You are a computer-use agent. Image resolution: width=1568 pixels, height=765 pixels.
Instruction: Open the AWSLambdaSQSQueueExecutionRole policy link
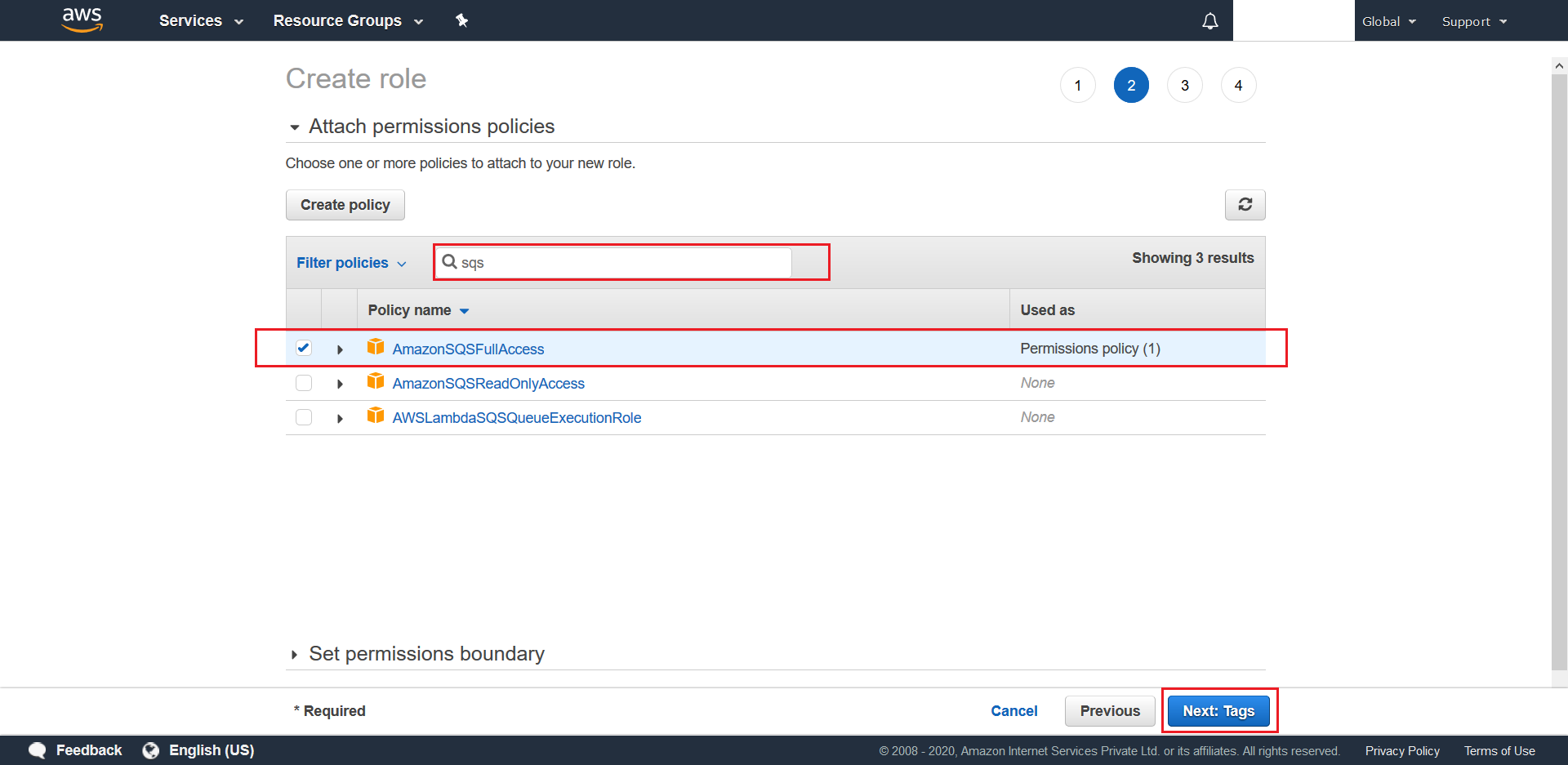pyautogui.click(x=517, y=418)
